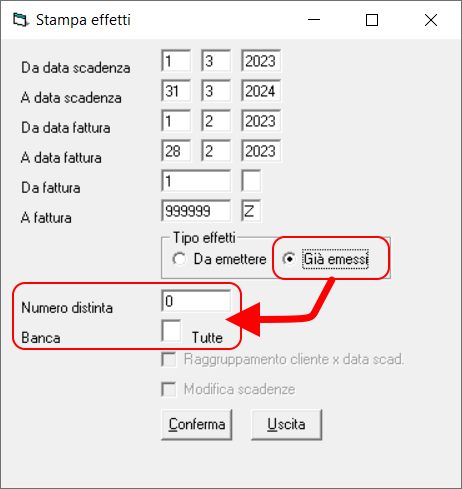Toggle the Modifica scadenze checkbox

pyautogui.click(x=169, y=389)
